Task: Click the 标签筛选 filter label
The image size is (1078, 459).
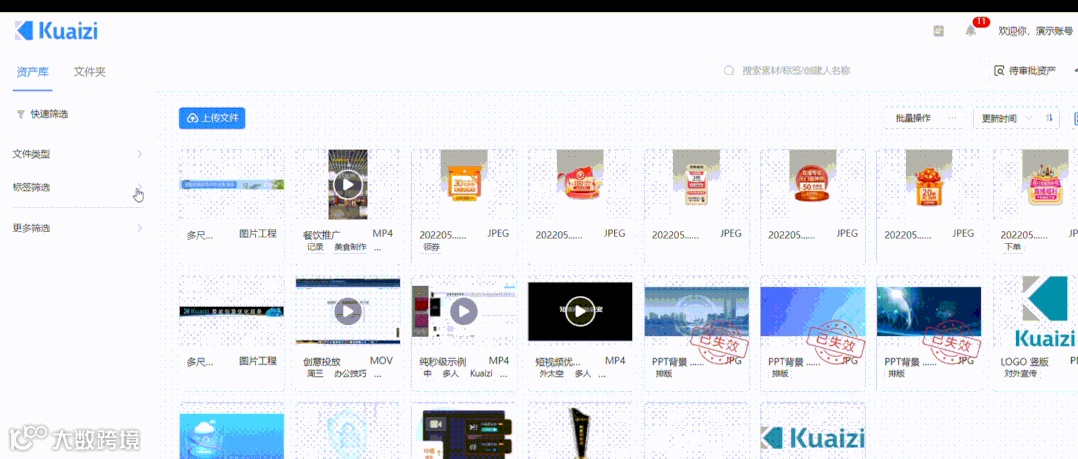Action: coord(32,187)
